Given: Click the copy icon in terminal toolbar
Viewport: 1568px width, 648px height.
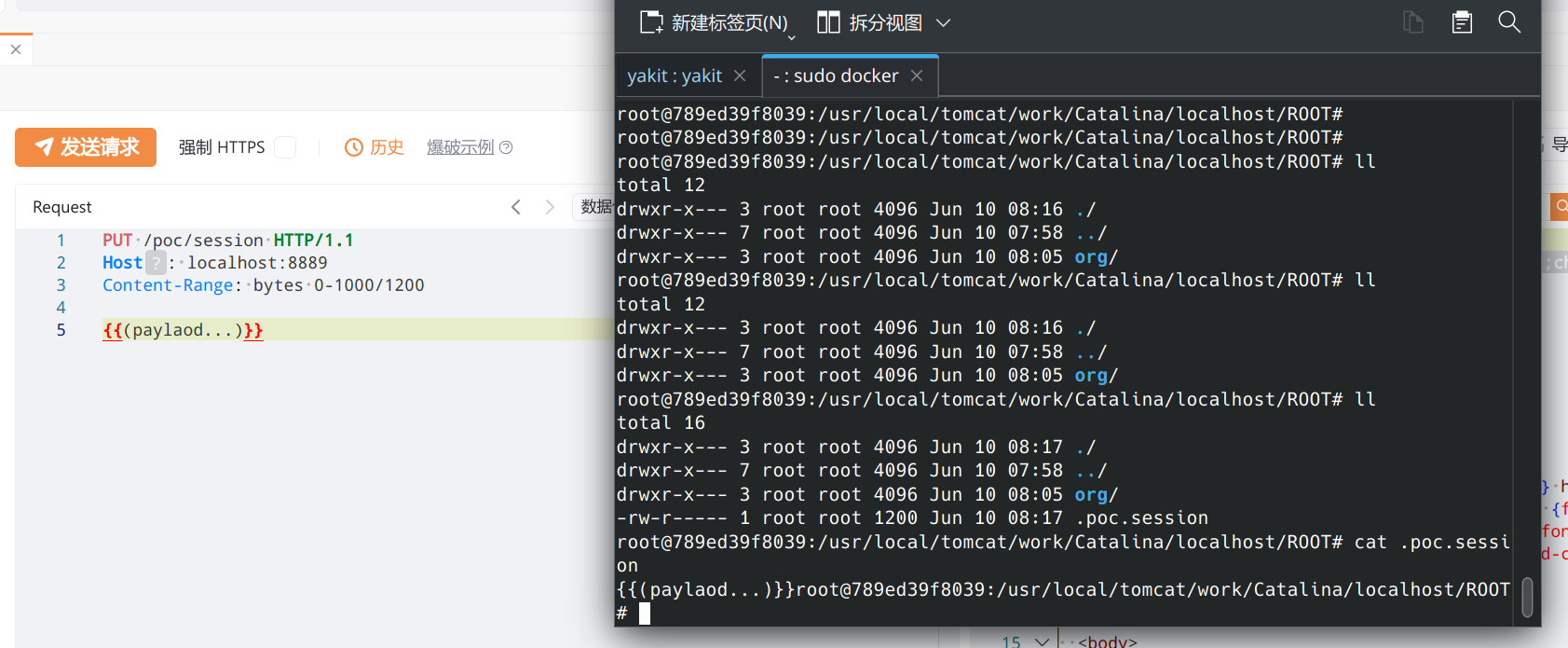Looking at the screenshot, I should tap(1413, 22).
